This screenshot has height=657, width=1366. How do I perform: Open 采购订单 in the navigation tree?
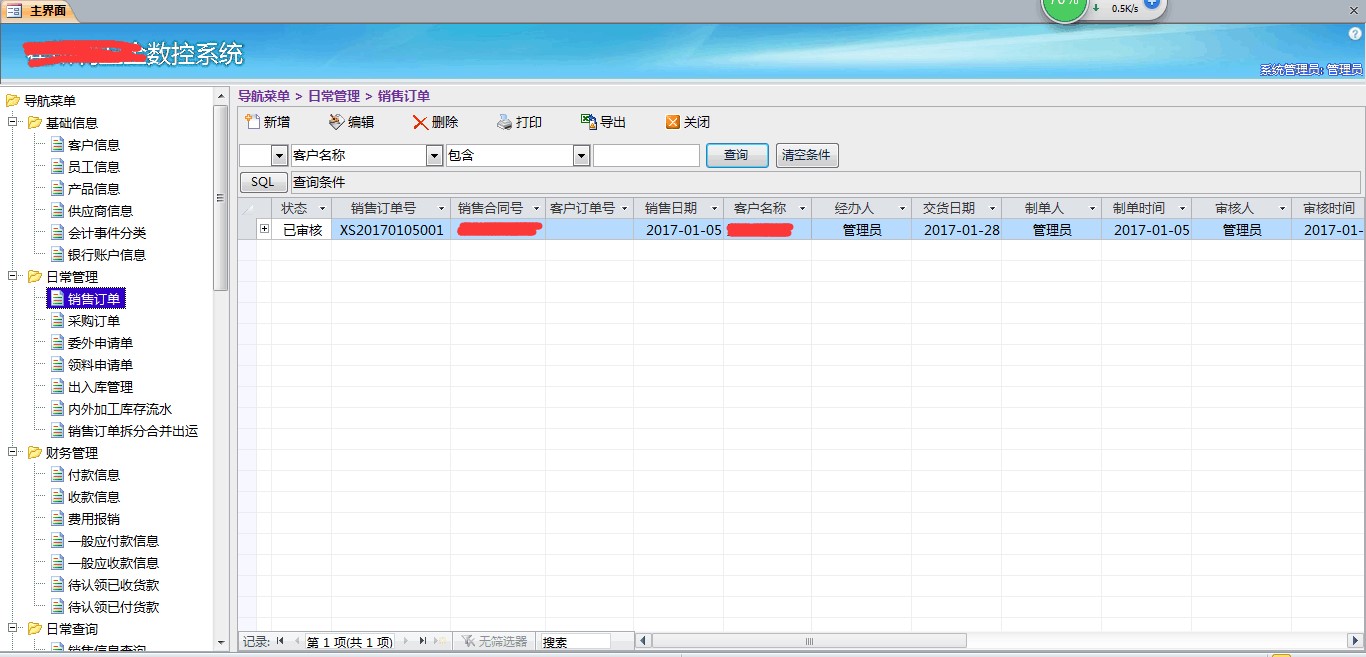click(94, 321)
